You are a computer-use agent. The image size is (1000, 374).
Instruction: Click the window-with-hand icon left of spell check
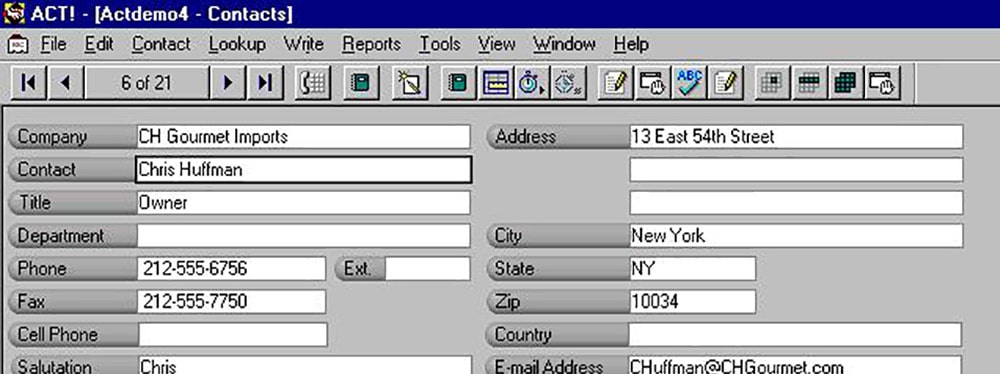click(653, 83)
